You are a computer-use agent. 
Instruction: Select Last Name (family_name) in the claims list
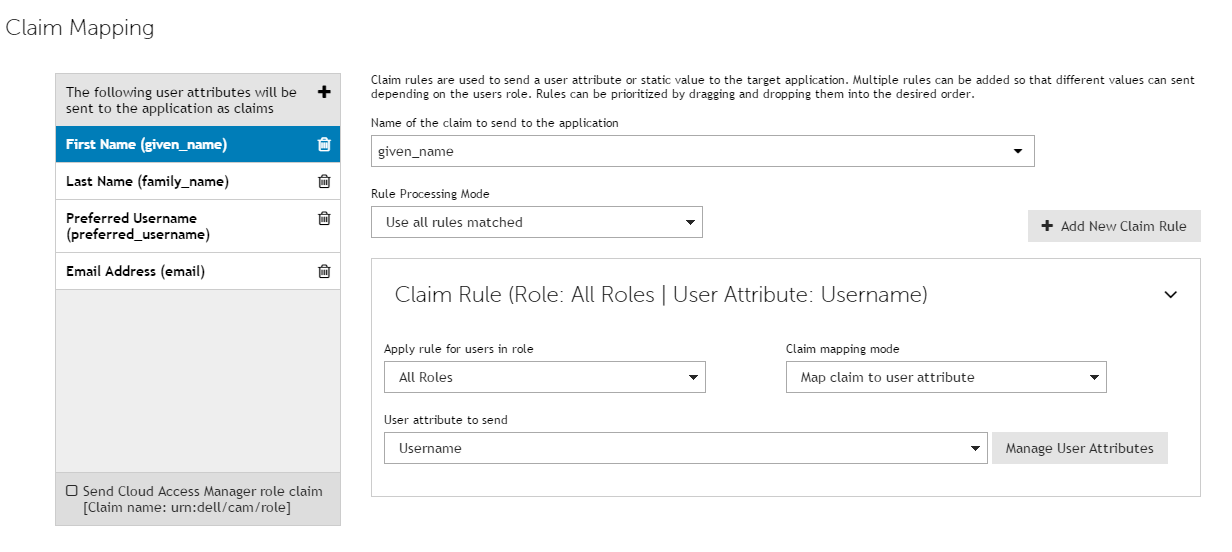(147, 181)
